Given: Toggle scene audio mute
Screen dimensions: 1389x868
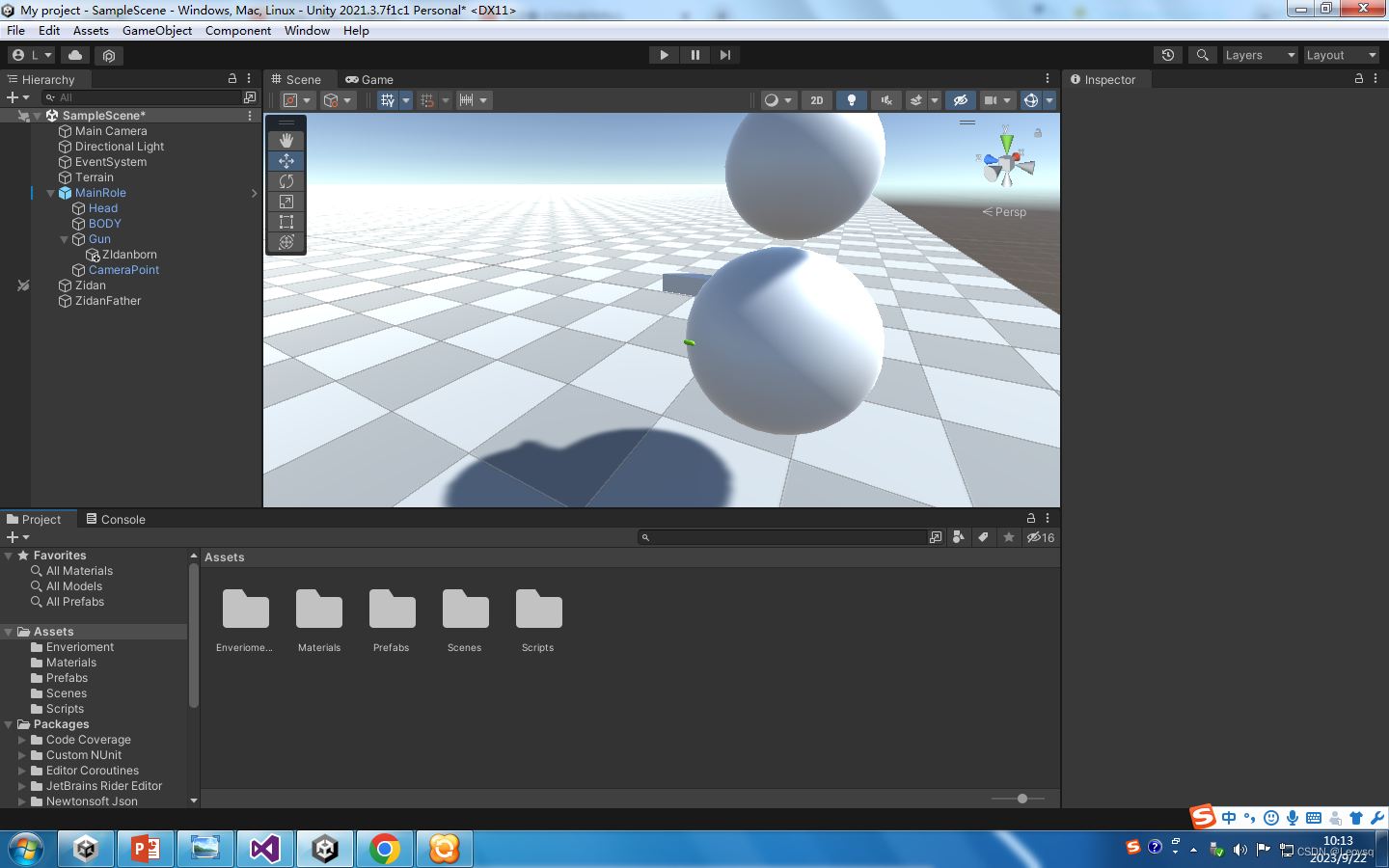Looking at the screenshot, I should click(885, 100).
